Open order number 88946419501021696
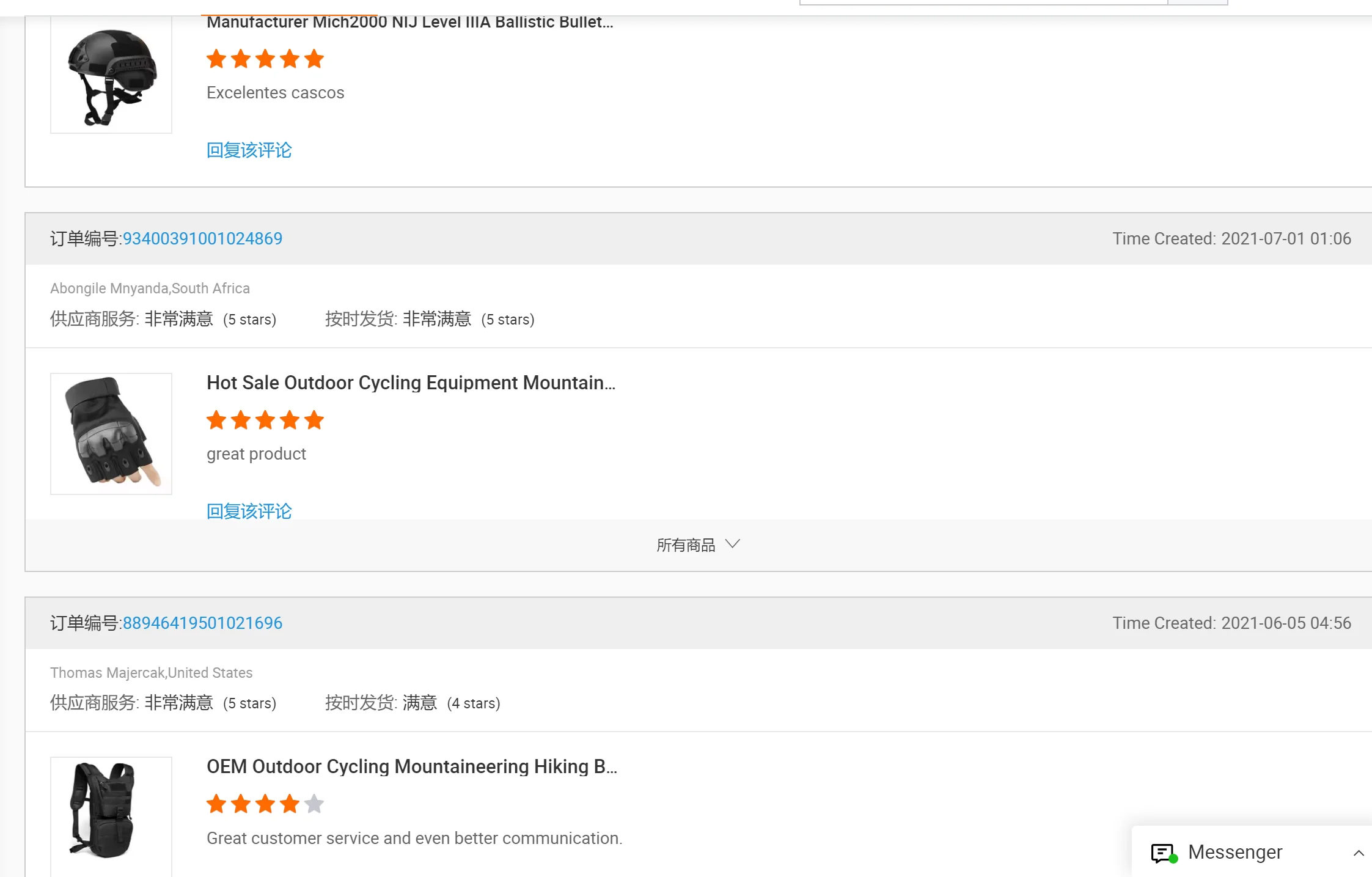The height and width of the screenshot is (877, 1372). coord(202,623)
